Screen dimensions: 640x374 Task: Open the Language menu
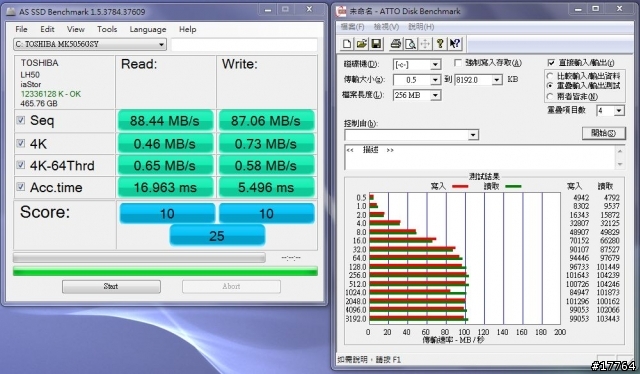pyautogui.click(x=148, y=29)
